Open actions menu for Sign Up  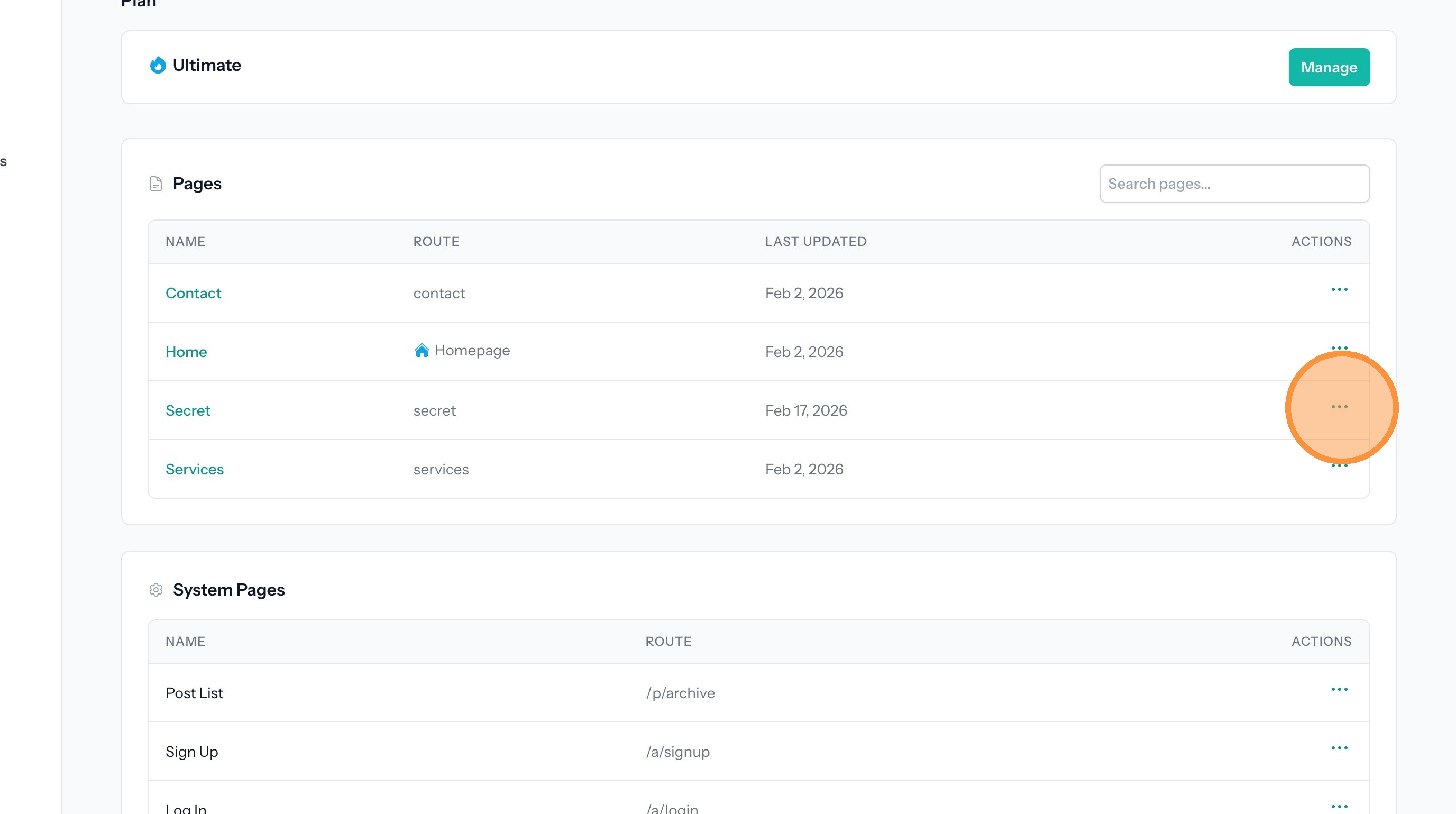pyautogui.click(x=1339, y=748)
